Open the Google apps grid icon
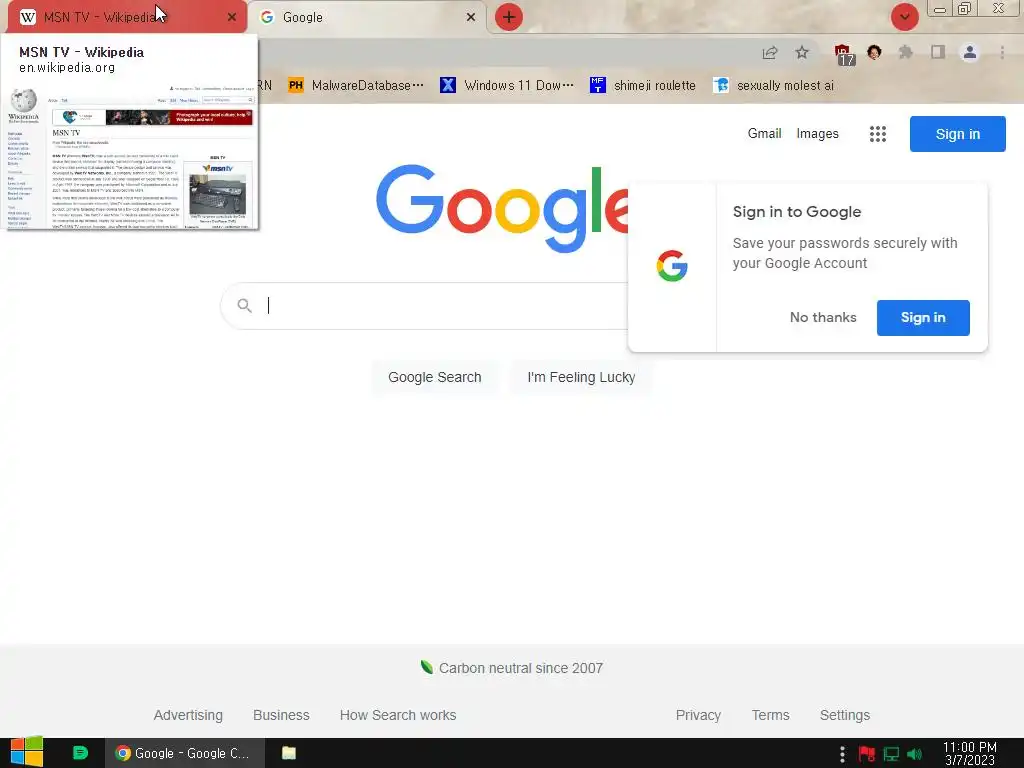This screenshot has height=768, width=1024. pyautogui.click(x=878, y=134)
